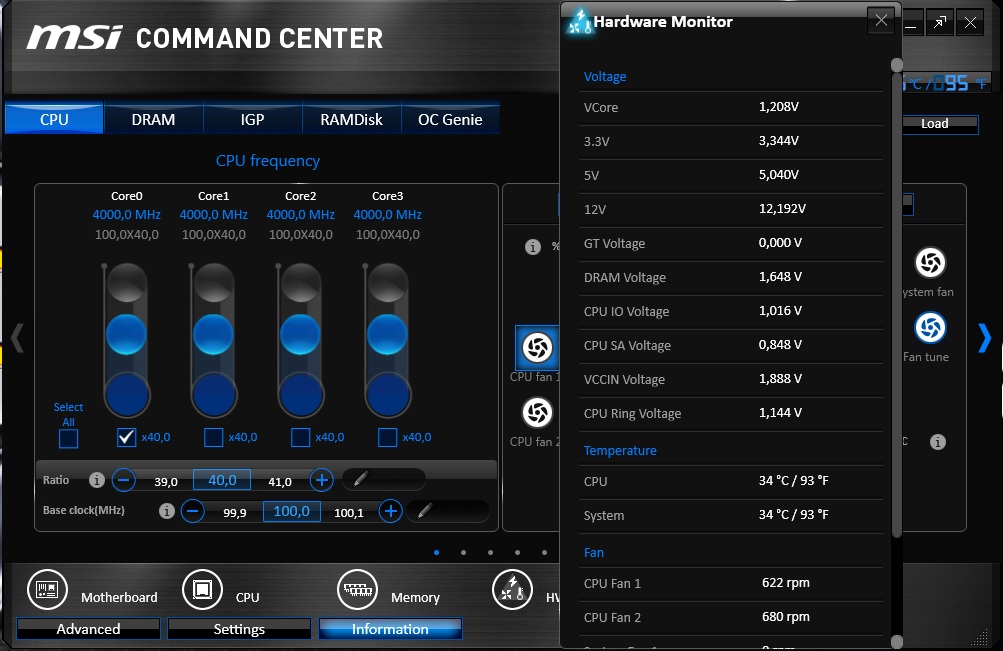
Task: Click the Ratio 40,0 input field
Action: tap(222, 480)
